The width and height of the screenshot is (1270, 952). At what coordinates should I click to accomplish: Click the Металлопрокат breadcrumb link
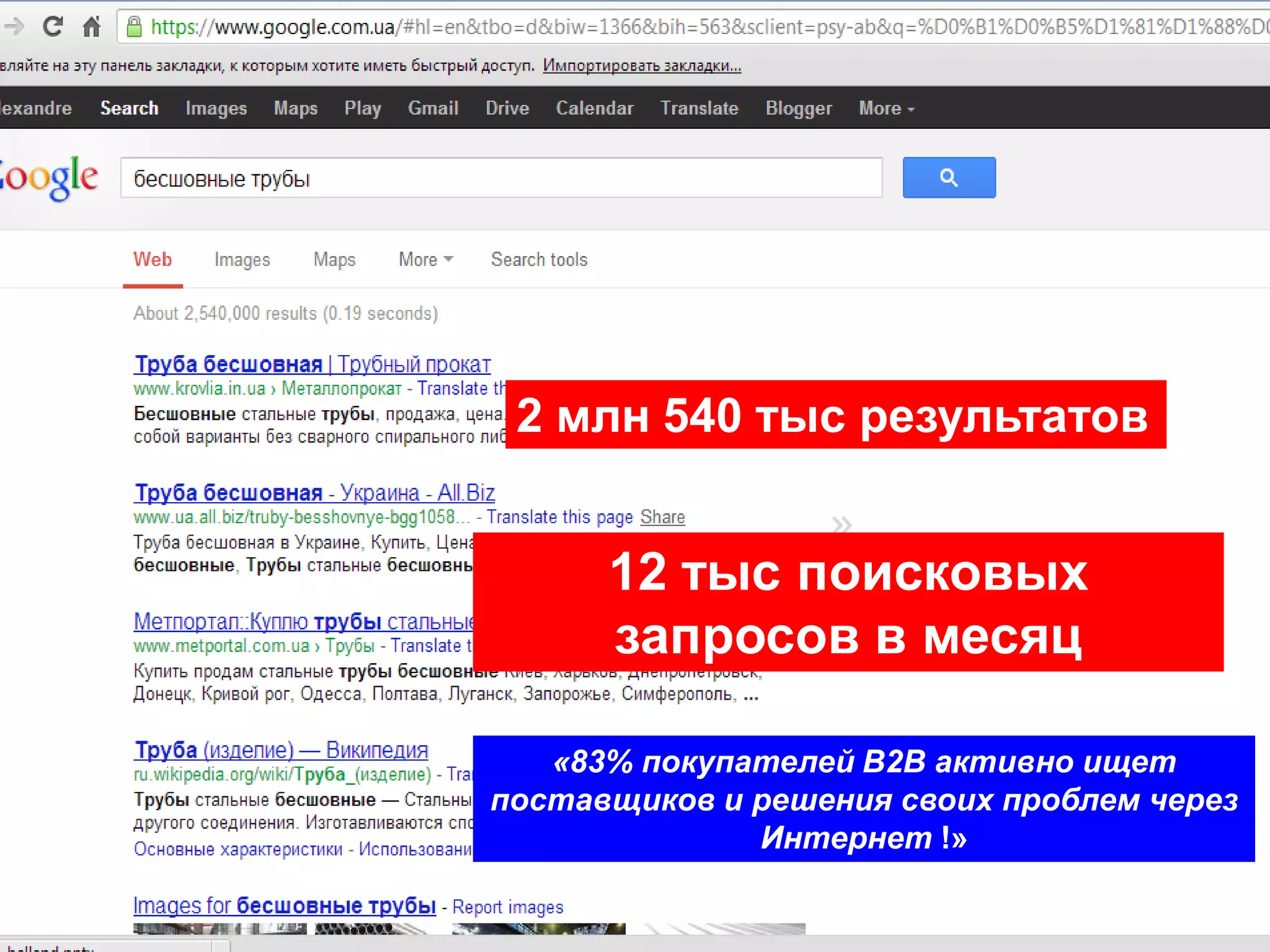(342, 389)
